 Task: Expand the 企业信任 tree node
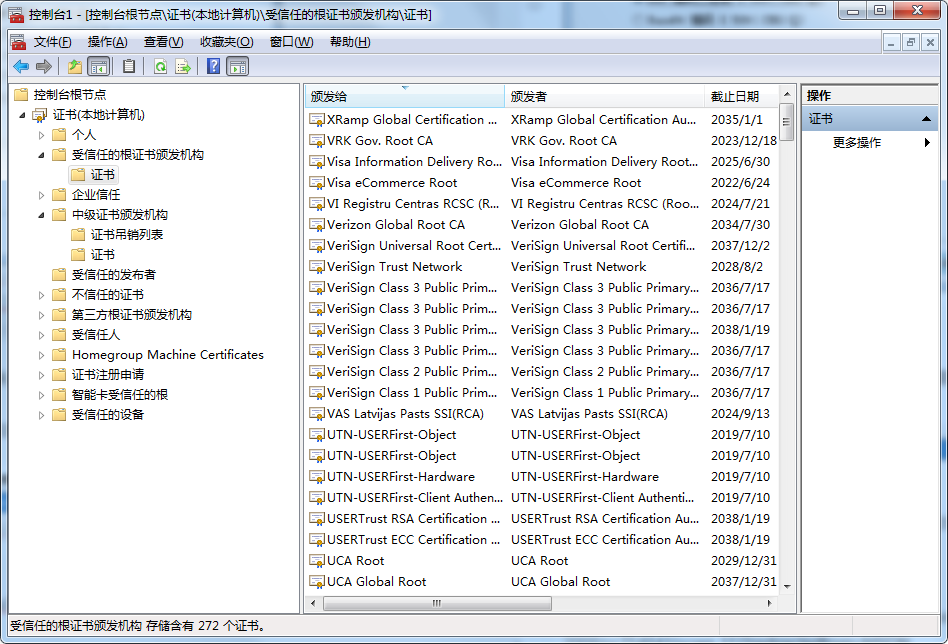[x=41, y=195]
